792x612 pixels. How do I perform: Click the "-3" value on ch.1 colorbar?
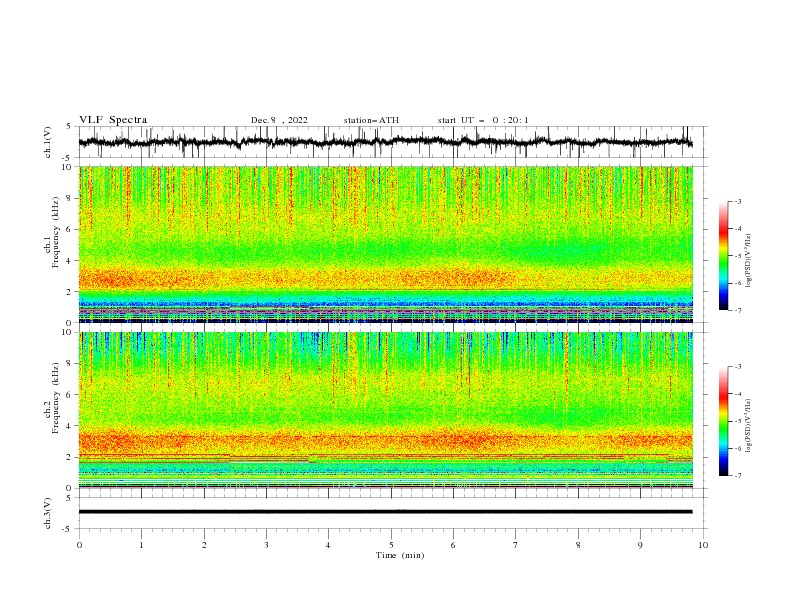pos(737,201)
